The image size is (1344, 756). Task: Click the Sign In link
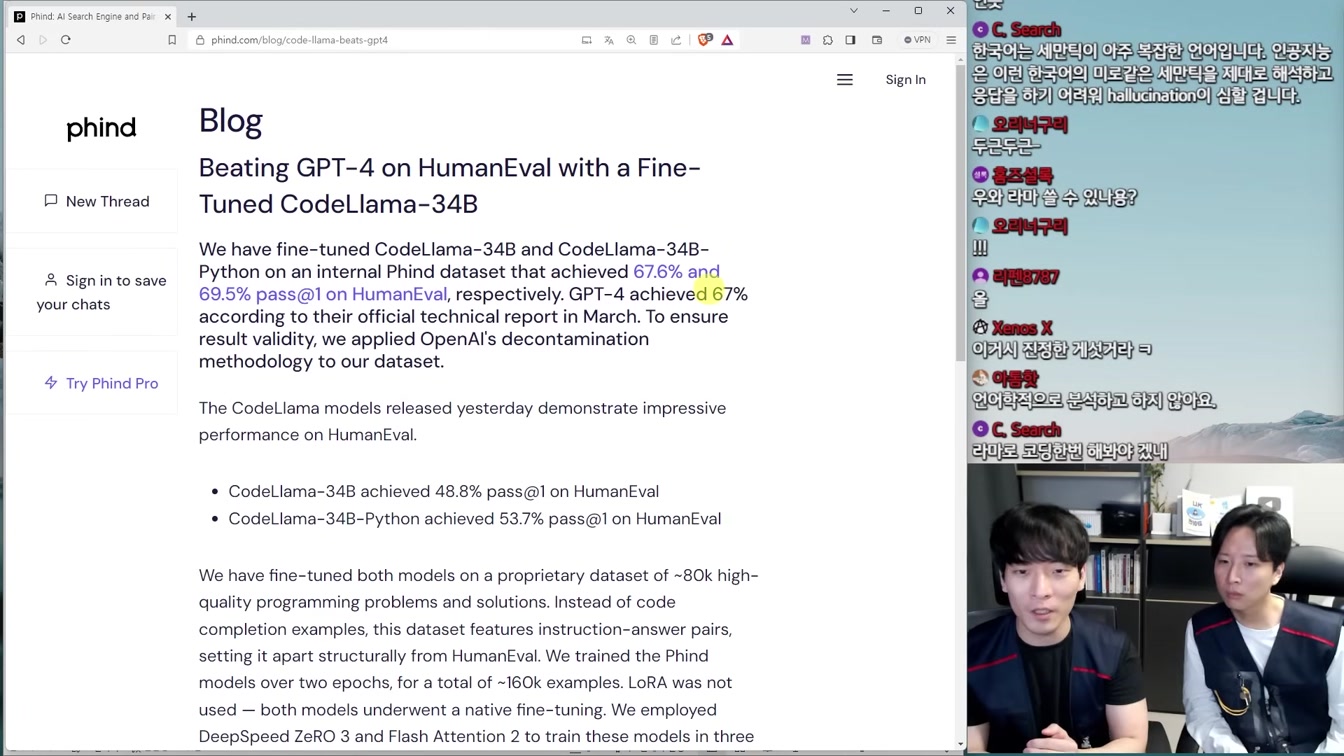point(905,80)
